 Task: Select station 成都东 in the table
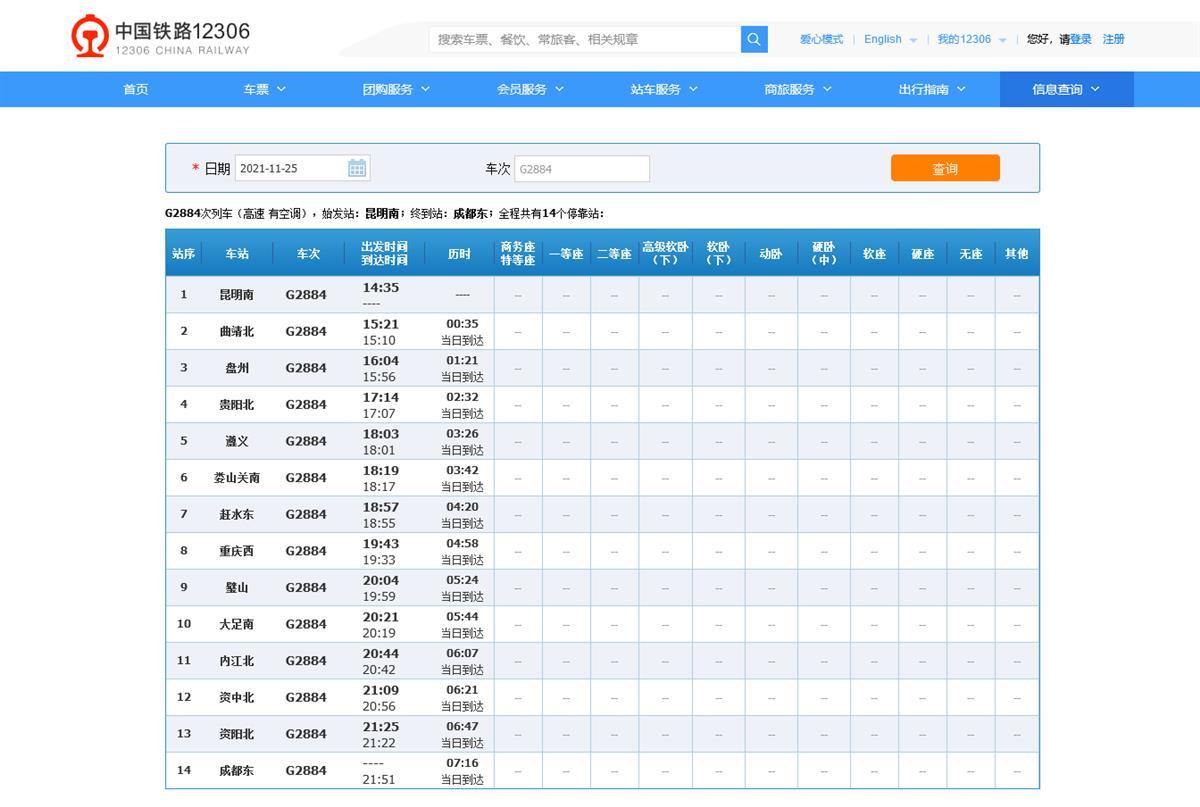(x=237, y=771)
